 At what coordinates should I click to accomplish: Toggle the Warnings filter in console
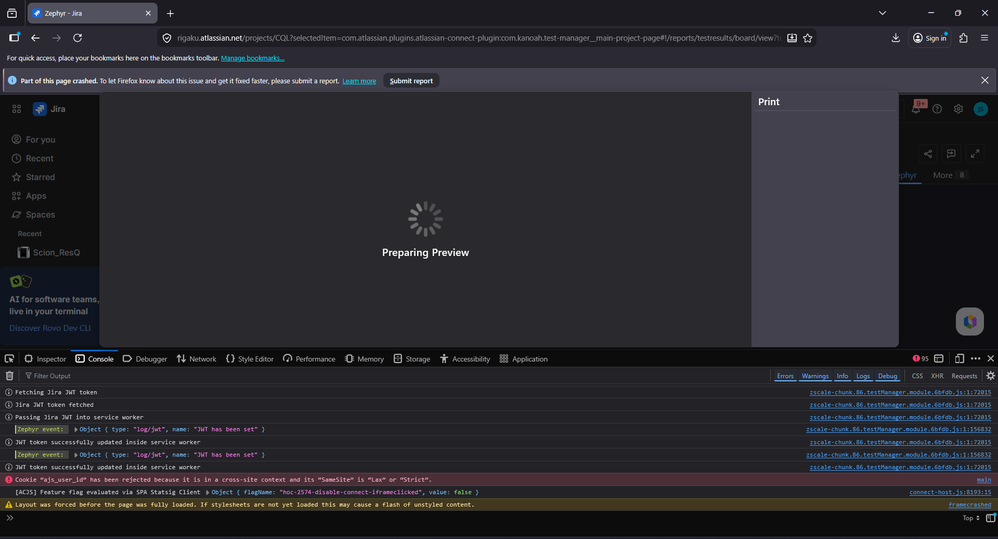click(815, 376)
